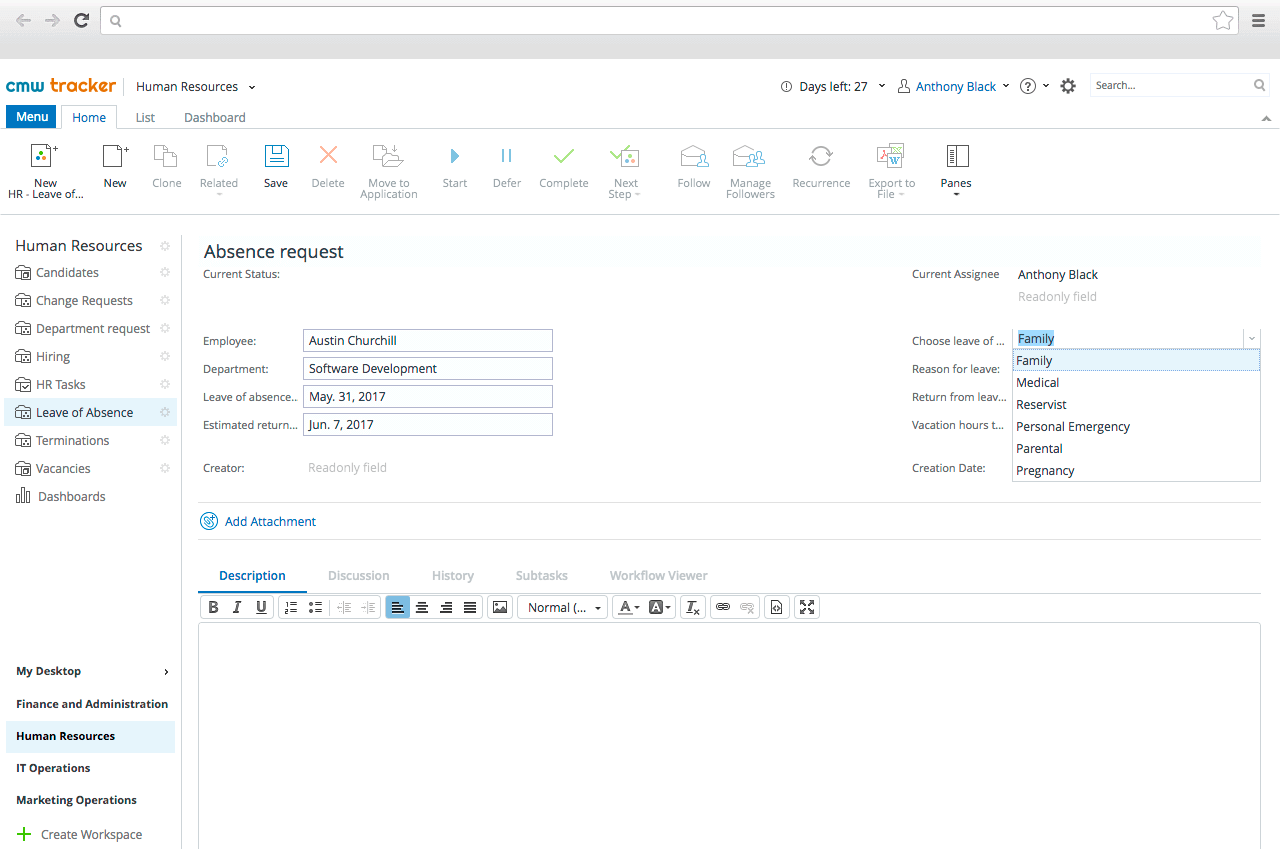Switch to the History tab
Viewport: 1280px width, 859px height.
point(453,576)
